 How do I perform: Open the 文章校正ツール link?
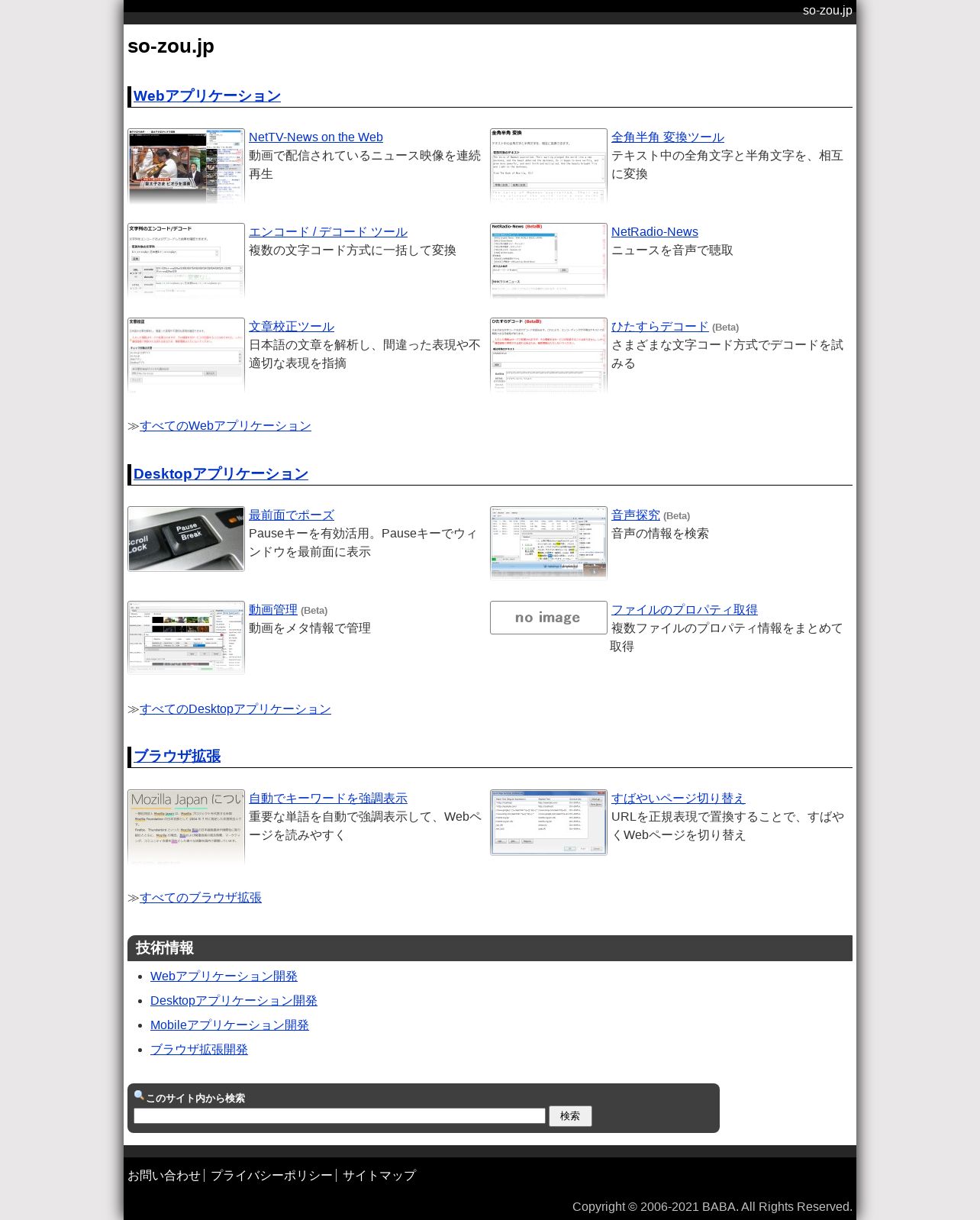click(292, 327)
